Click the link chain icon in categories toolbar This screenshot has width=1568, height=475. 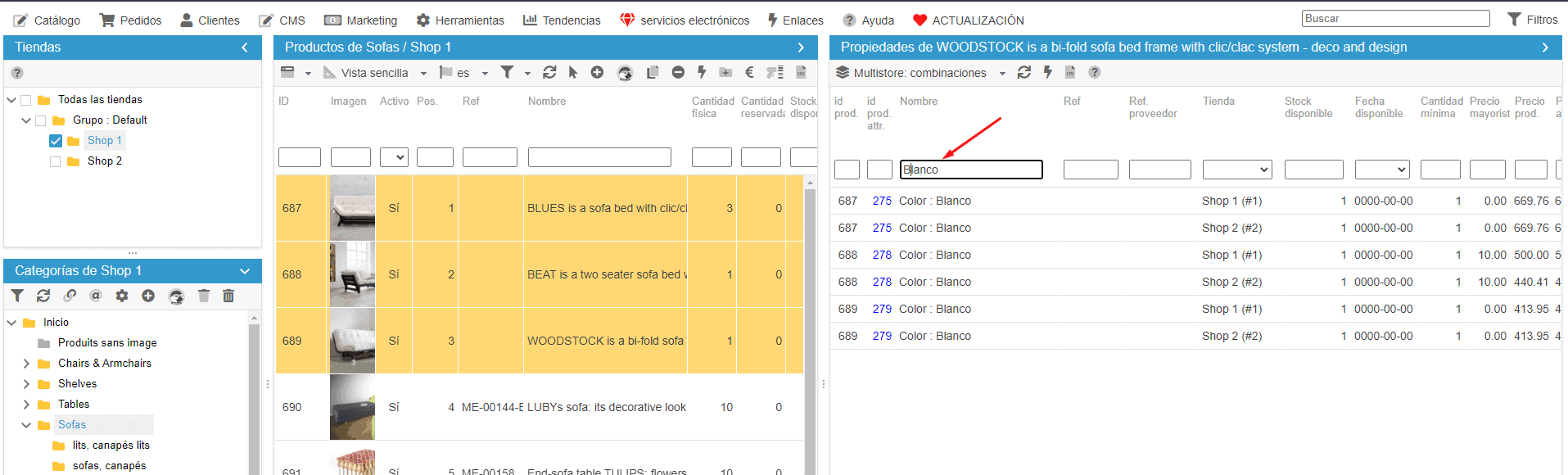(x=70, y=296)
